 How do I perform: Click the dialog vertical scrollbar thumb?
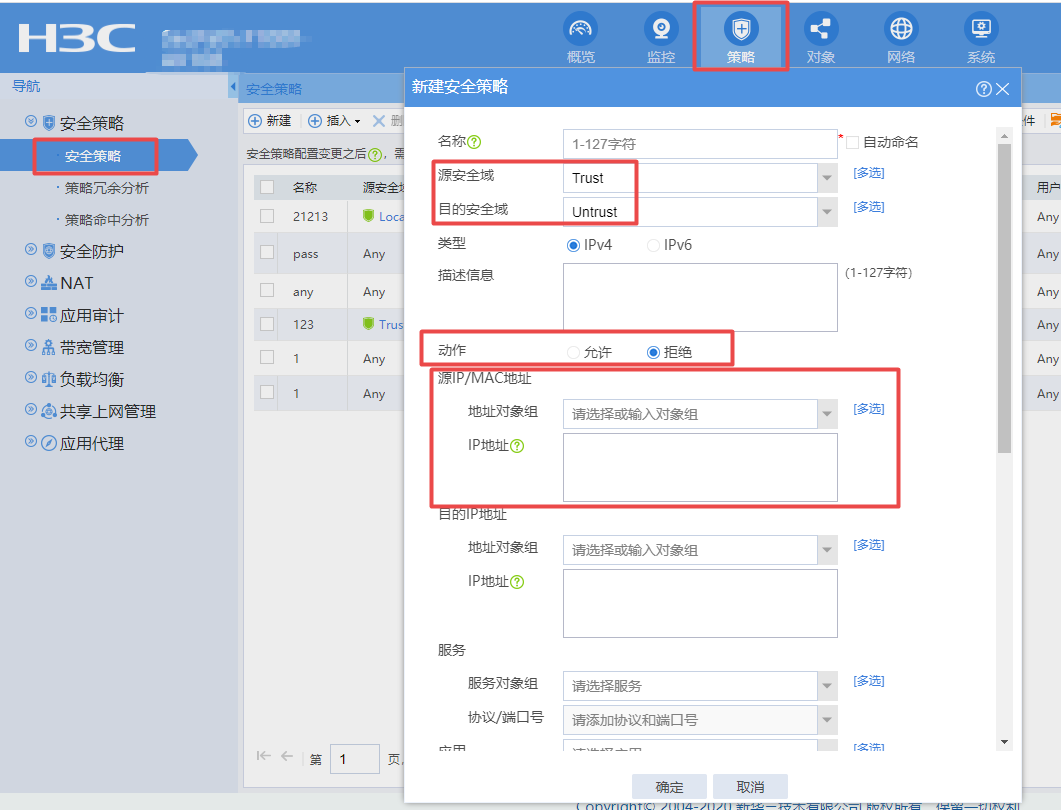click(1004, 298)
